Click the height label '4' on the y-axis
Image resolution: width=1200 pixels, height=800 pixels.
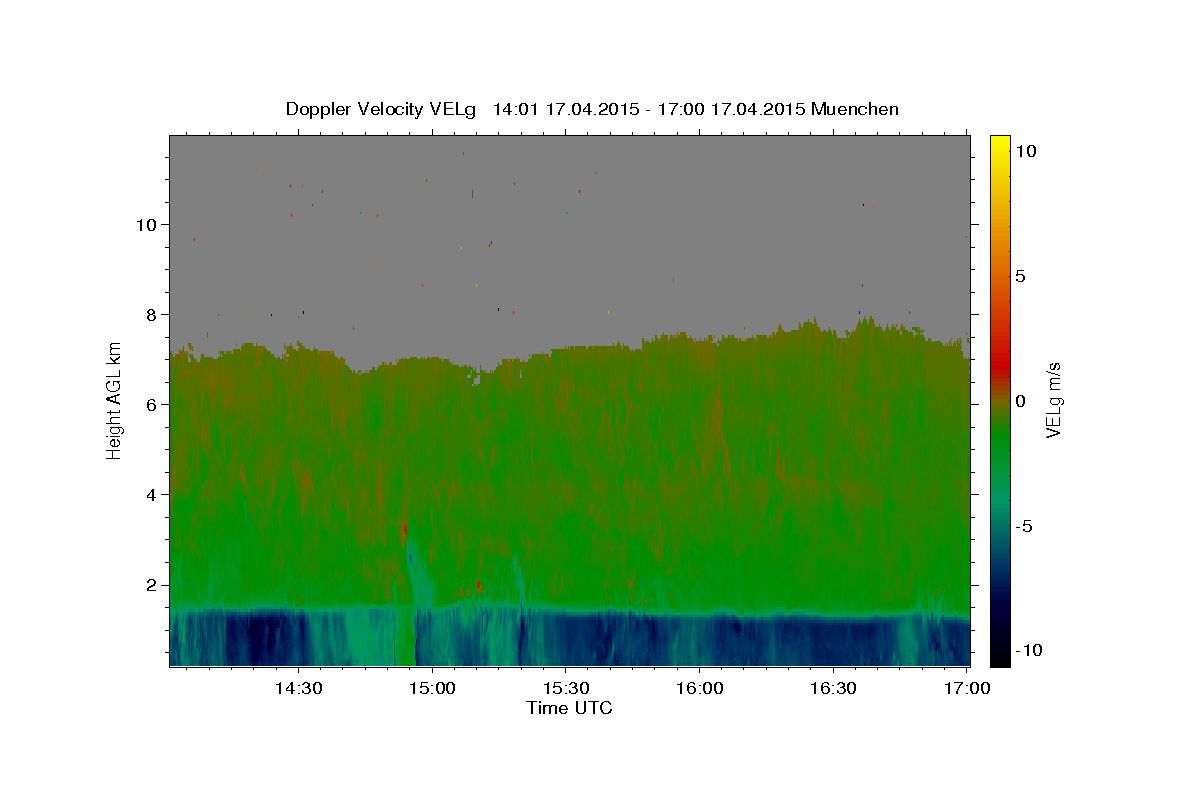coord(152,494)
